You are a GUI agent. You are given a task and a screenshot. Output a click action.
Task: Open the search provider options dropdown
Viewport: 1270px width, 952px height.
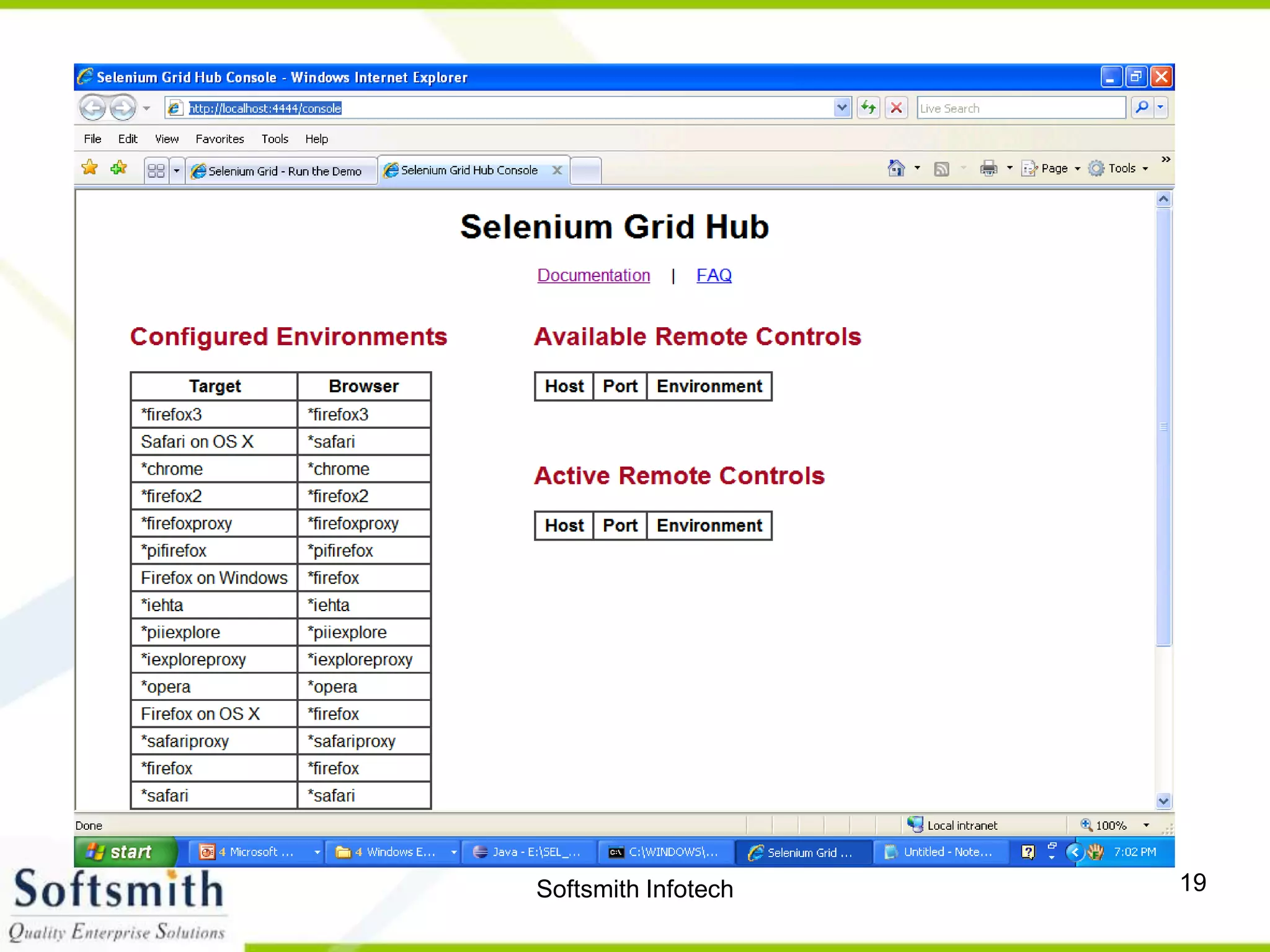click(1160, 108)
